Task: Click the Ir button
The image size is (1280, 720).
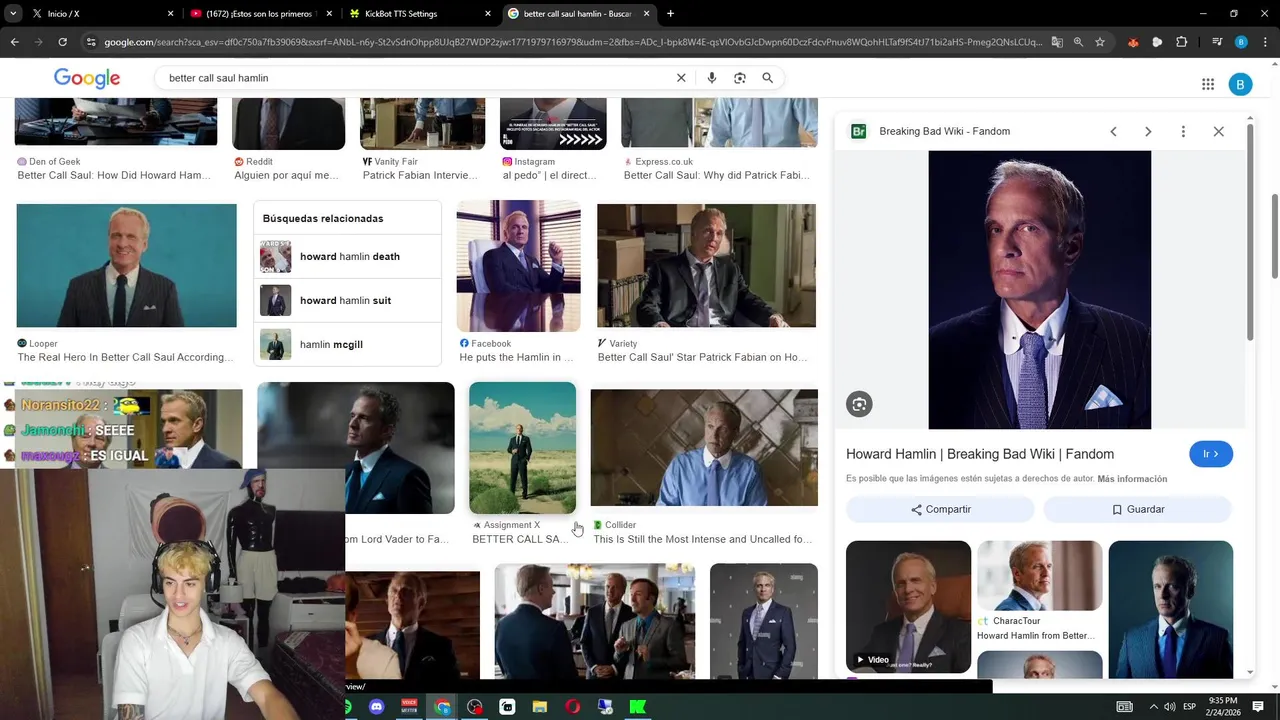Action: click(1211, 454)
